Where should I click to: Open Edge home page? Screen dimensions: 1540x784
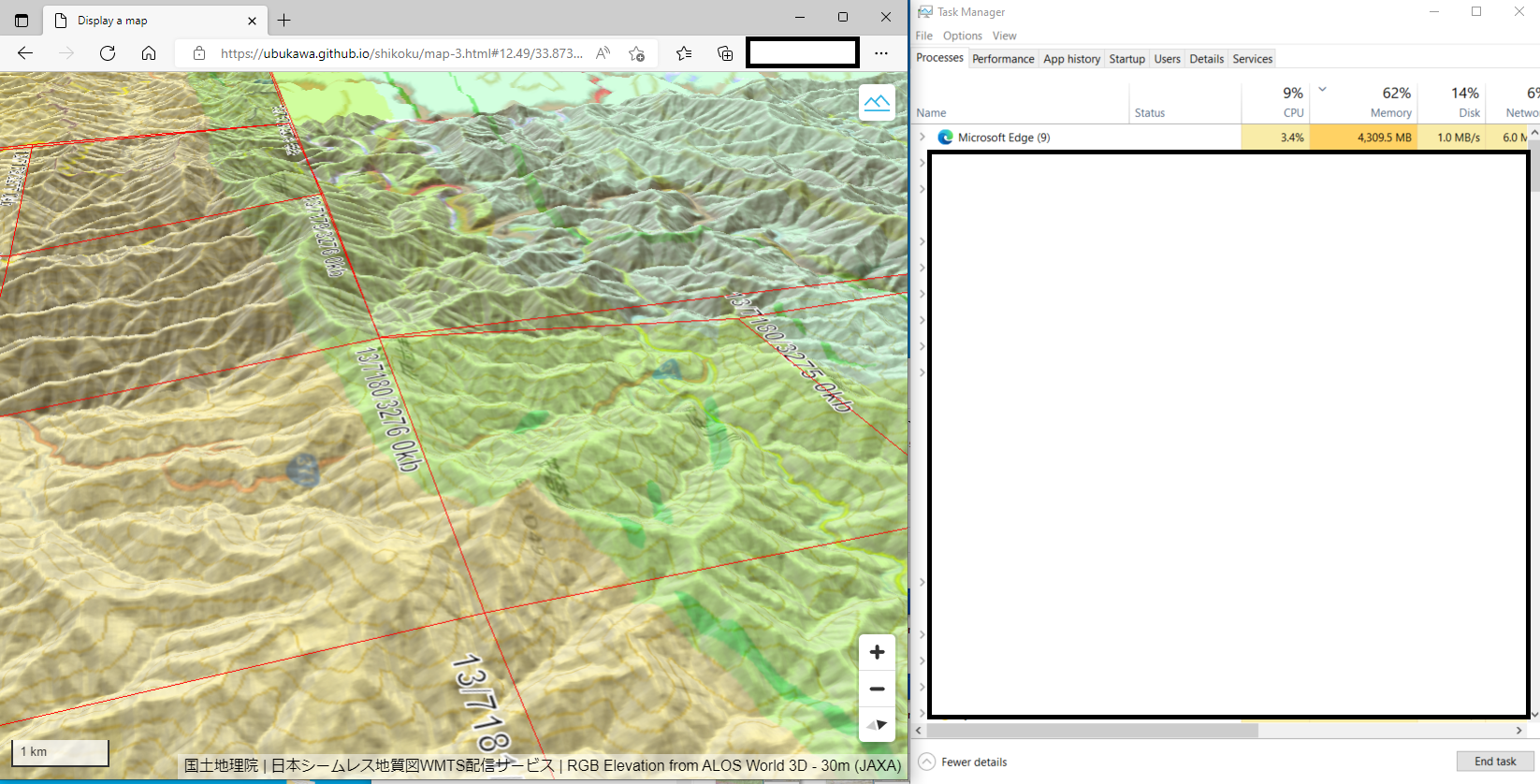tap(149, 53)
